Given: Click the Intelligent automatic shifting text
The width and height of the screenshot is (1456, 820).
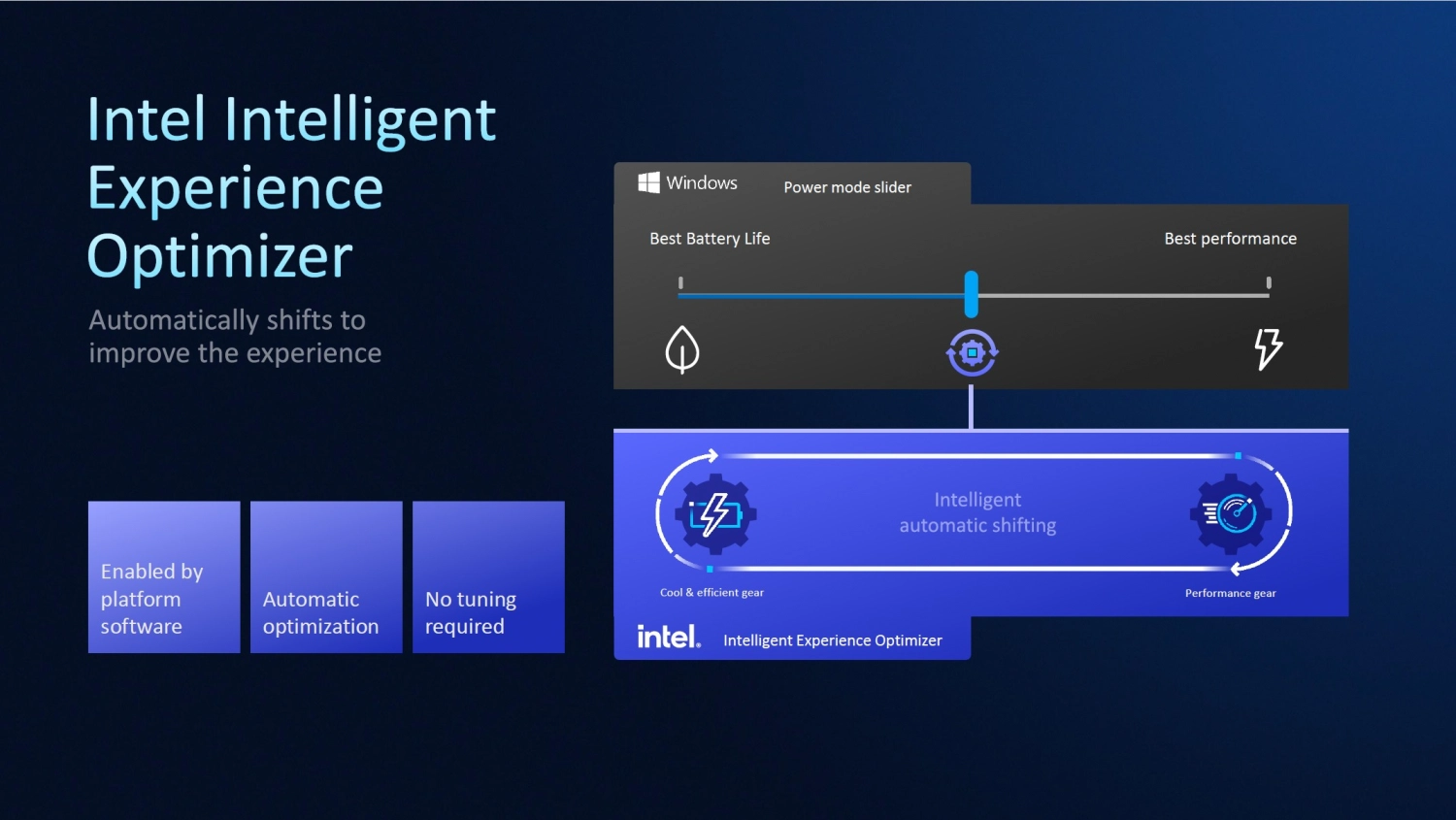Looking at the screenshot, I should point(977,512).
